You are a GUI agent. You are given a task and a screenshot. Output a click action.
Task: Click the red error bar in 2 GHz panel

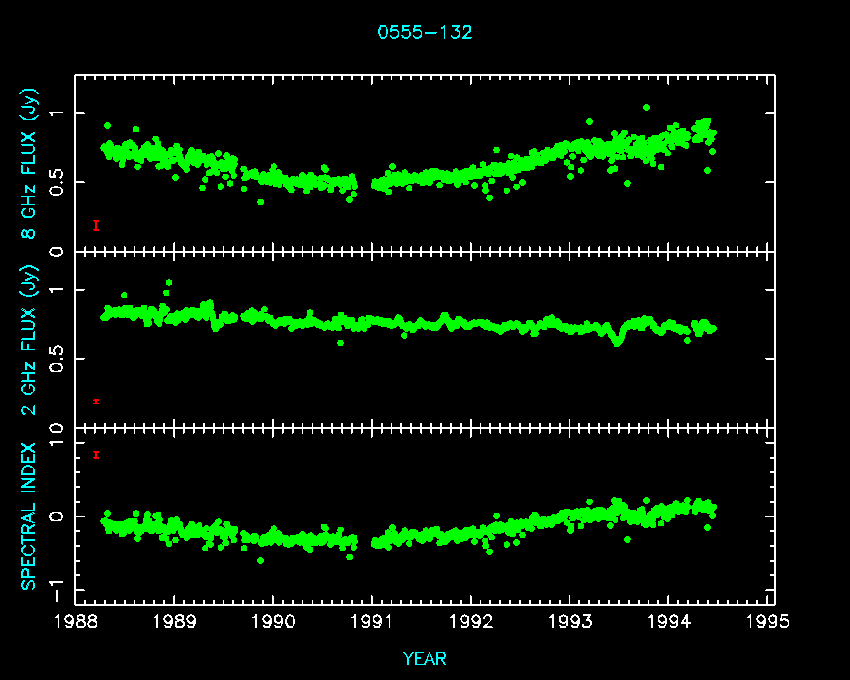click(96, 401)
